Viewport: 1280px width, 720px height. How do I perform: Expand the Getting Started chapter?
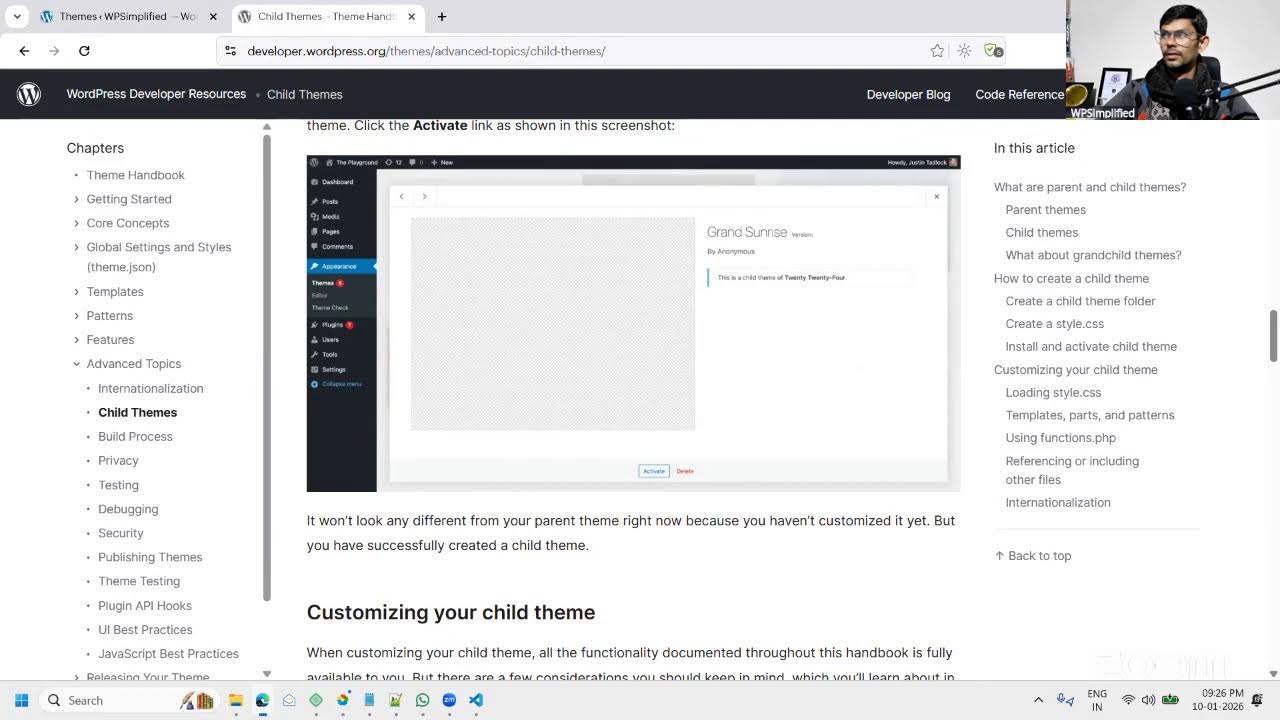click(76, 199)
